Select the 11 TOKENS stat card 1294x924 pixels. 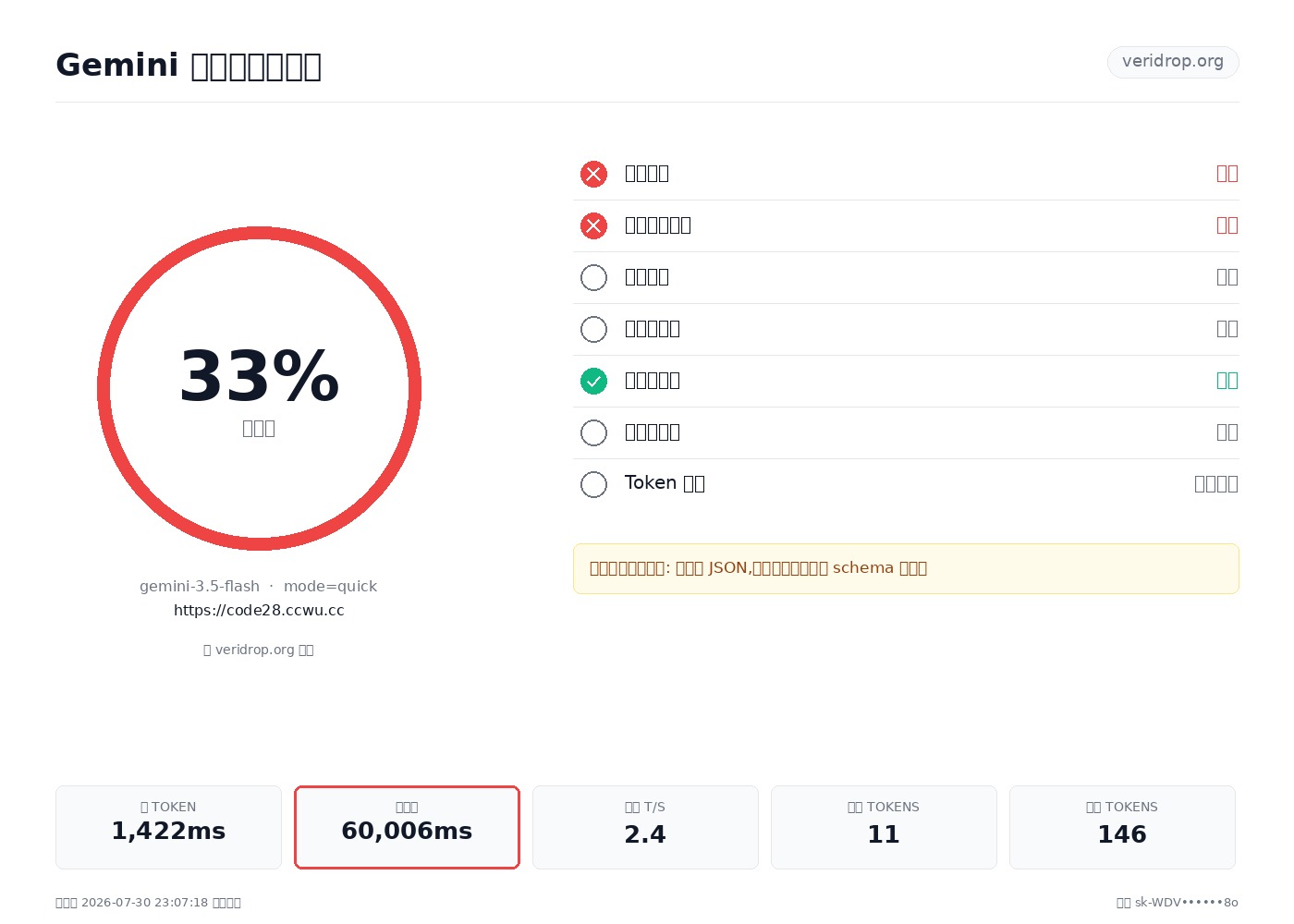tap(884, 827)
